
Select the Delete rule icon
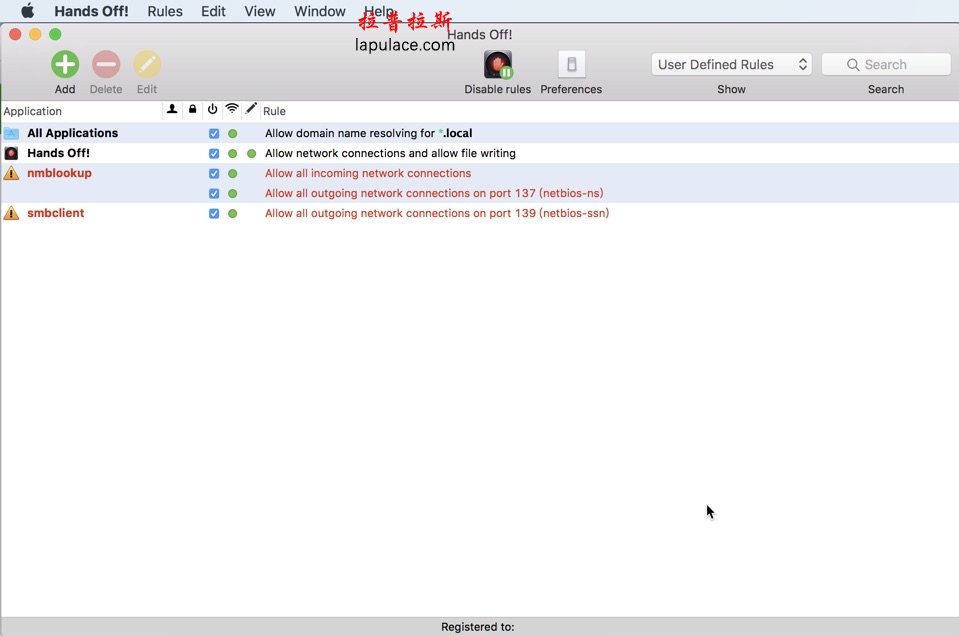tap(105, 64)
